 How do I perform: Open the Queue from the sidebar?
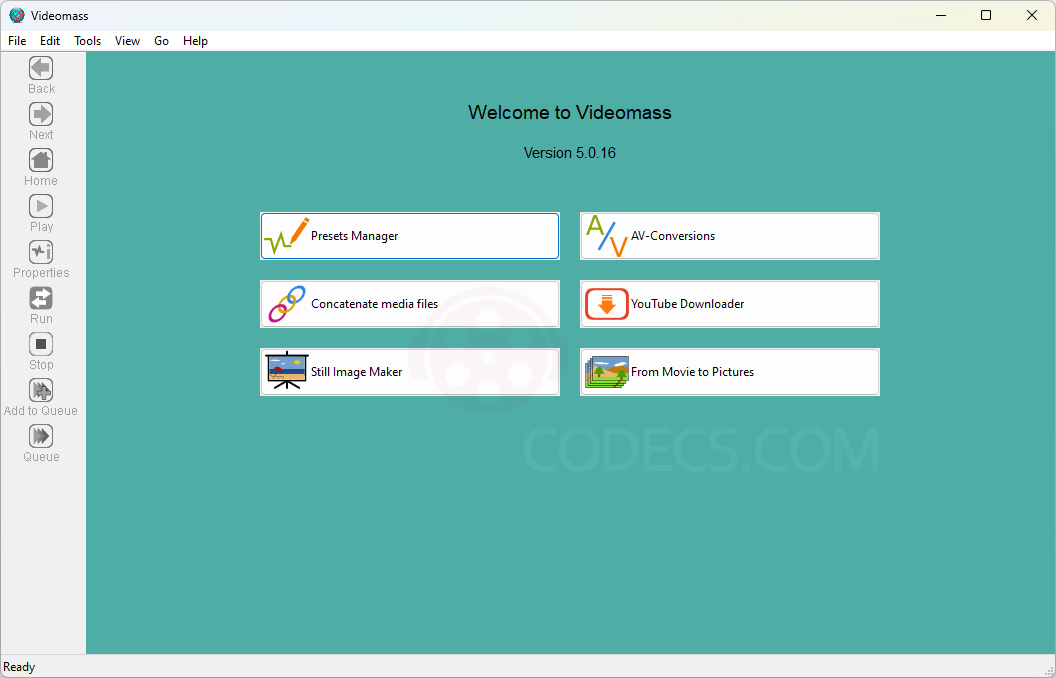41,436
